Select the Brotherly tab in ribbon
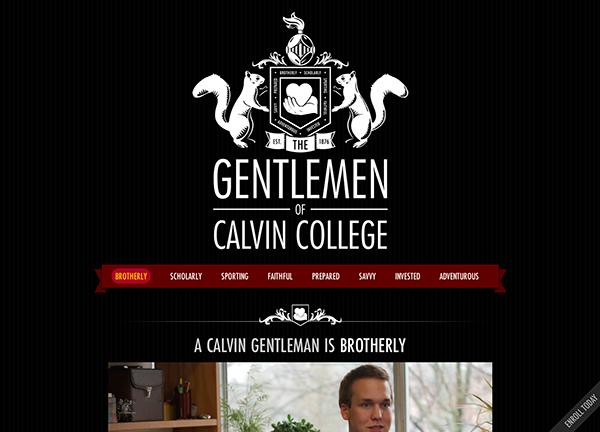 click(x=131, y=276)
